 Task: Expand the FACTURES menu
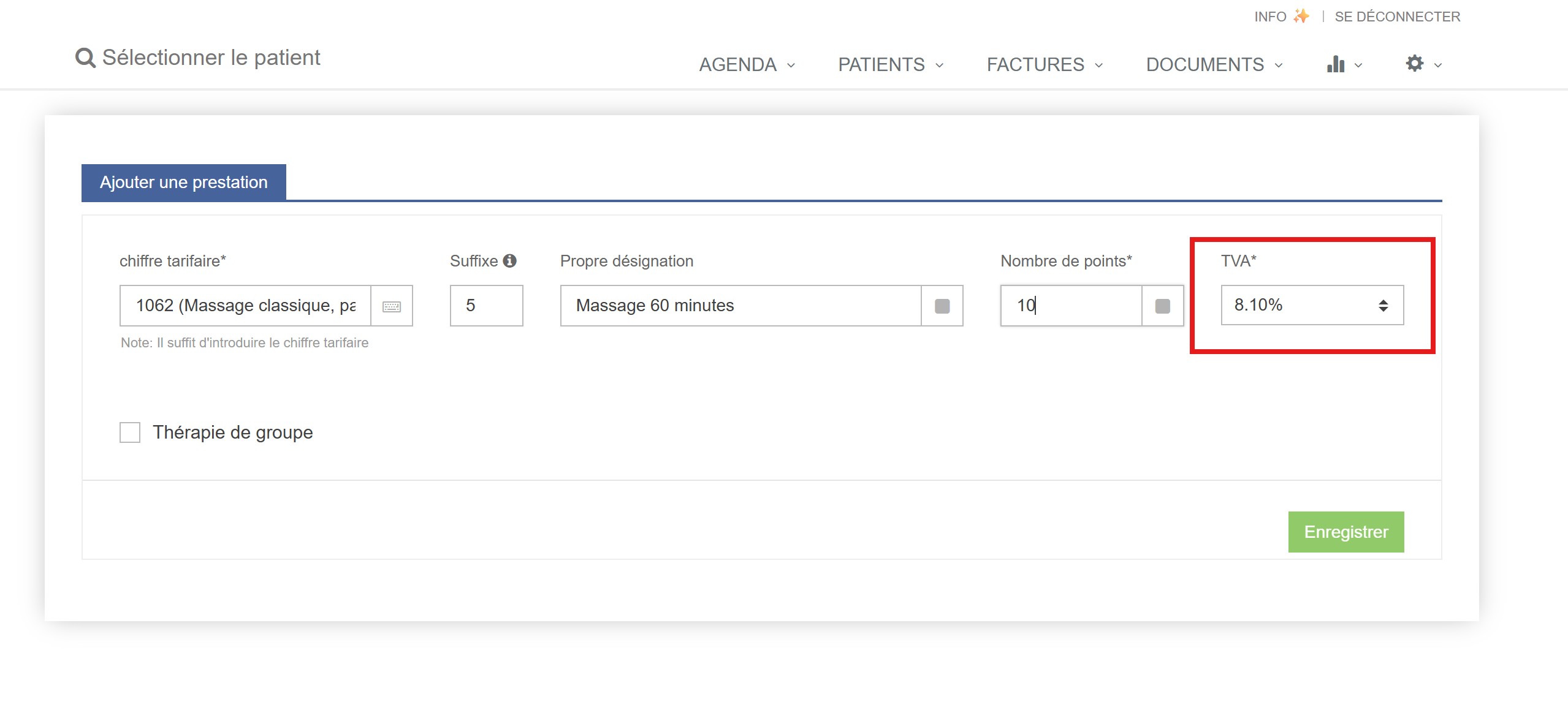tap(1045, 64)
